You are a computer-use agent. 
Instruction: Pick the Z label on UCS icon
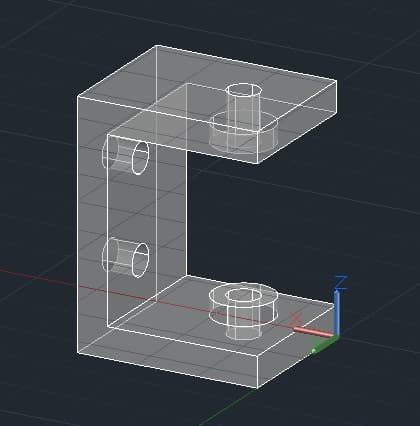point(341,282)
